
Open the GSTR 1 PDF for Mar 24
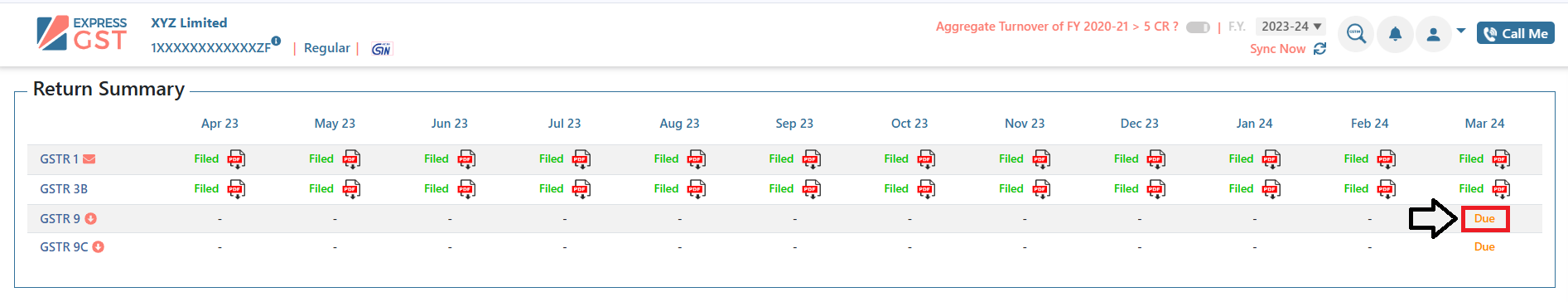coord(1501,159)
